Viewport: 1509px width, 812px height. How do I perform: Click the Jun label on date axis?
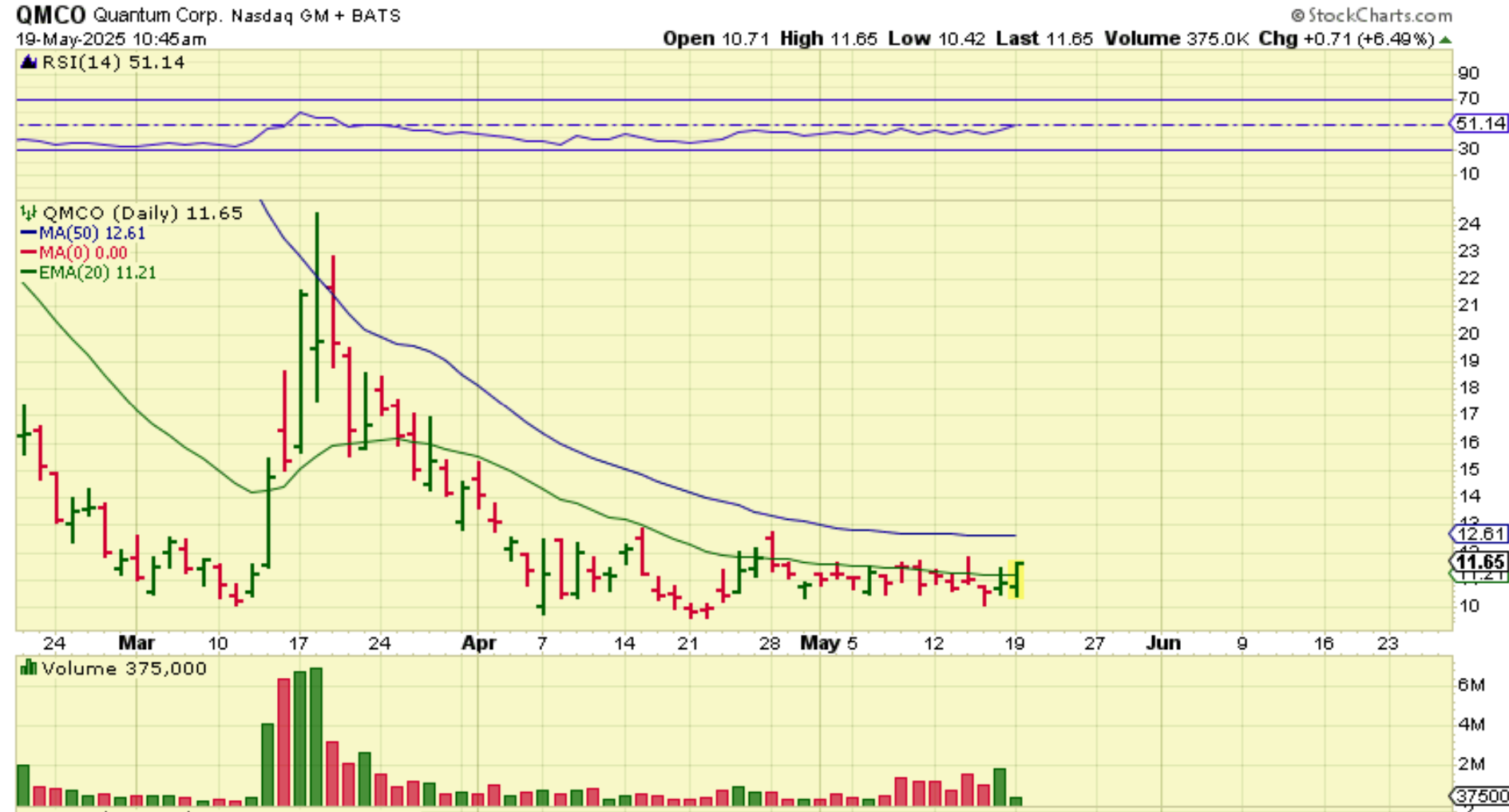click(1162, 643)
